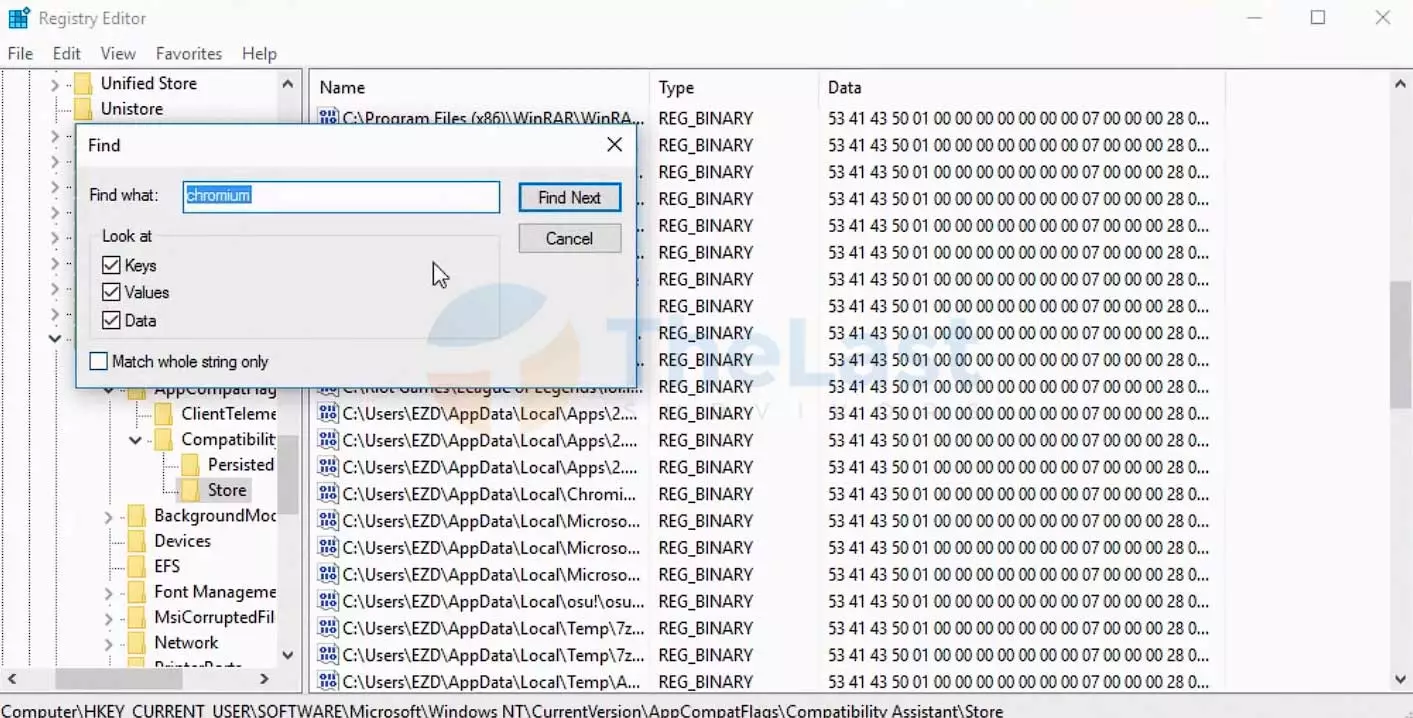The image size is (1413, 718).
Task: Open the Help menu
Action: coord(259,54)
